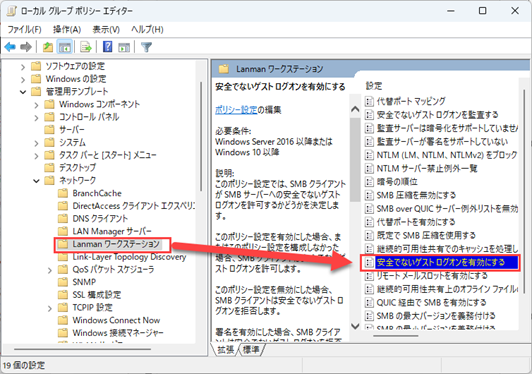The width and height of the screenshot is (532, 374).
Task: Click the policy icon for 代替ポートを有効にする
Action: click(x=369, y=222)
